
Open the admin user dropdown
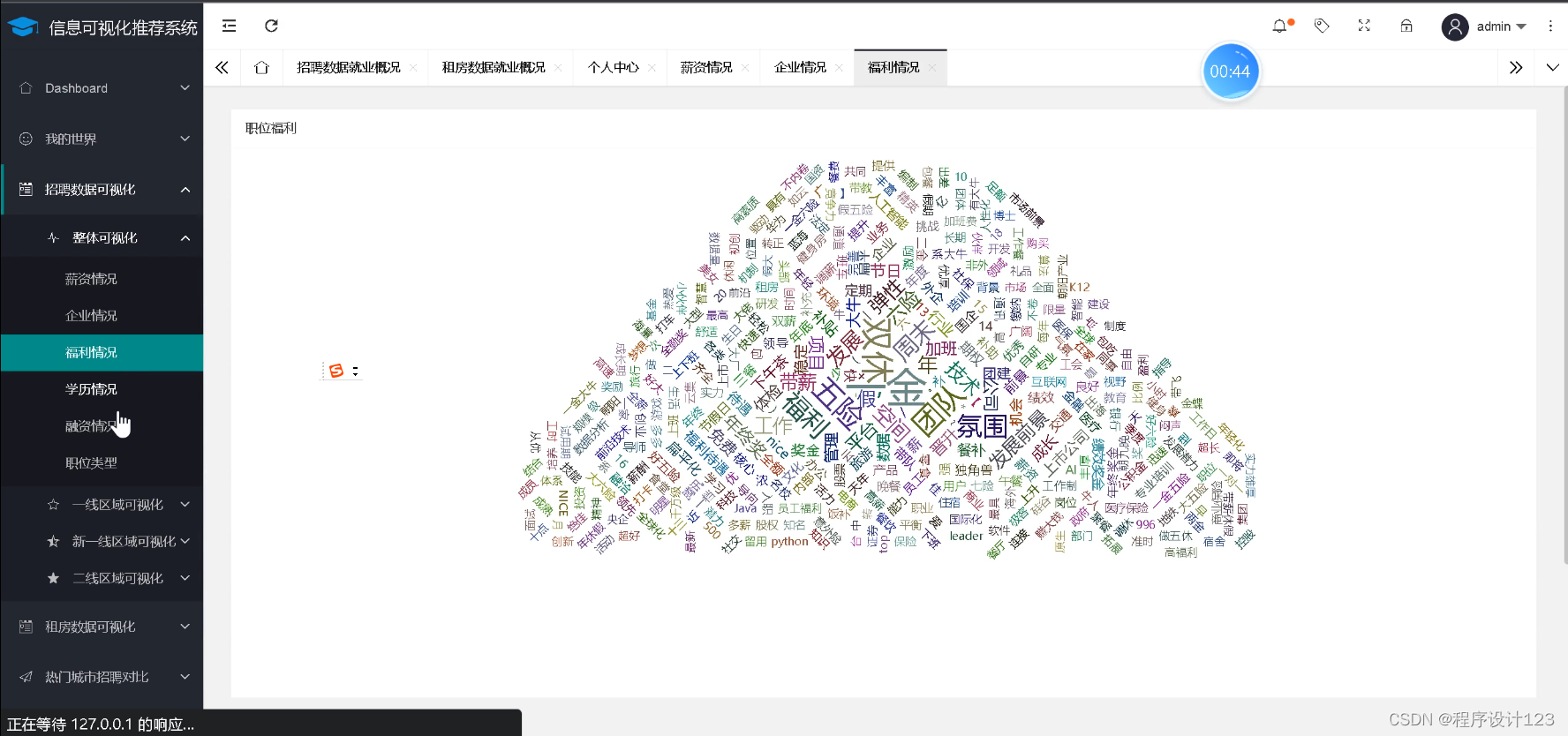(1502, 26)
